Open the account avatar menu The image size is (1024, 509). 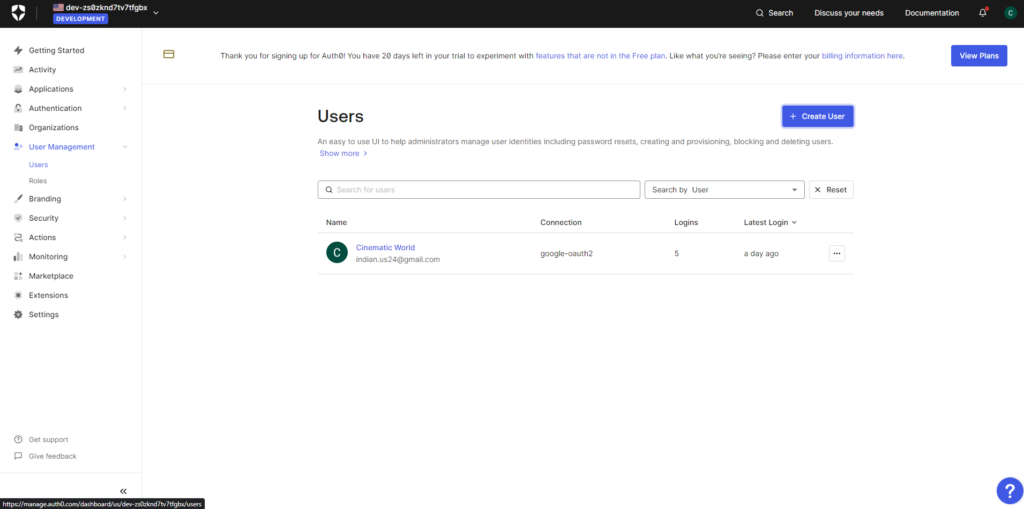pyautogui.click(x=1010, y=13)
